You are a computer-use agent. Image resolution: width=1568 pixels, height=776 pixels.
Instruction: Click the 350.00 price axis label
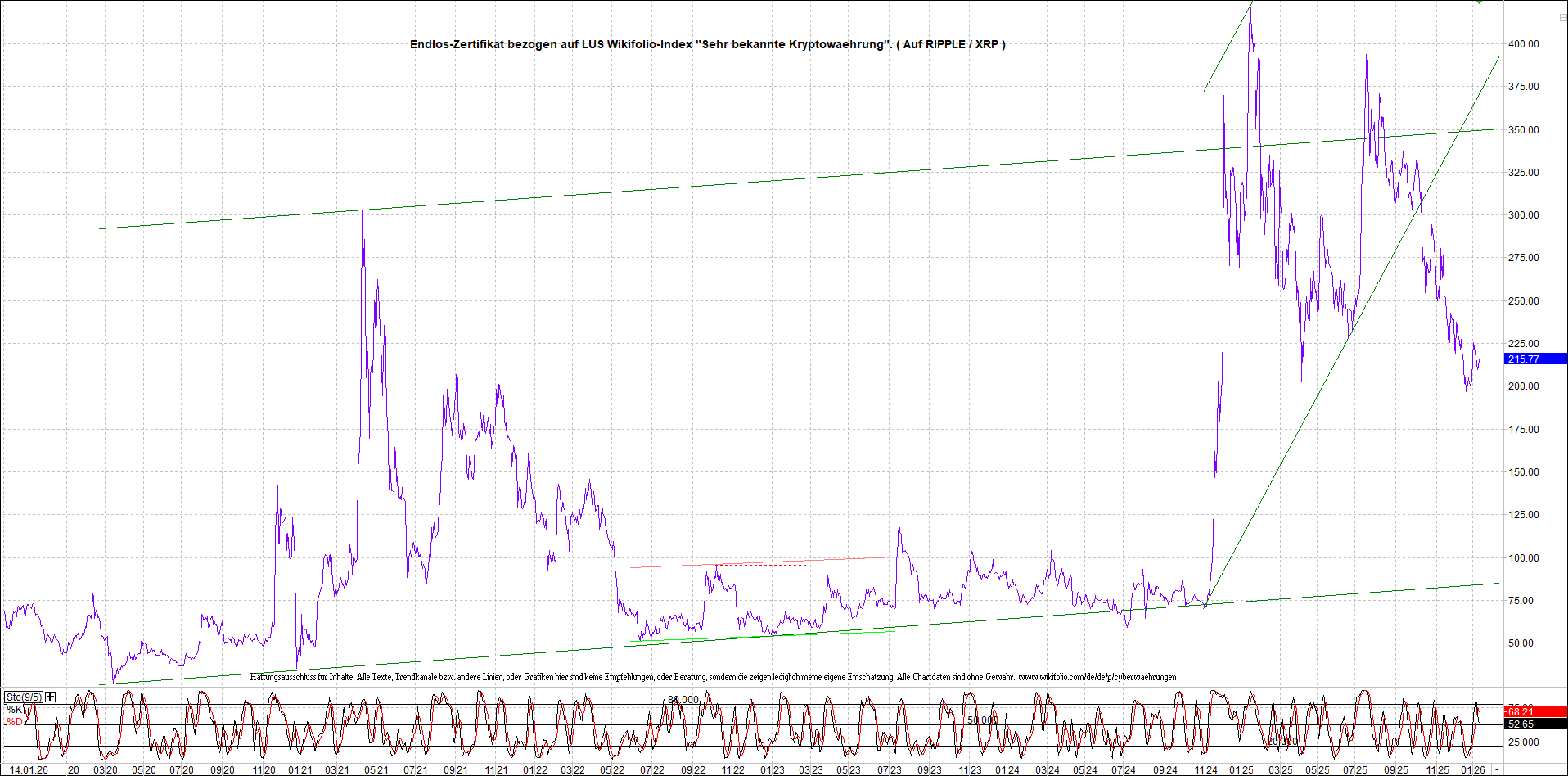1523,130
